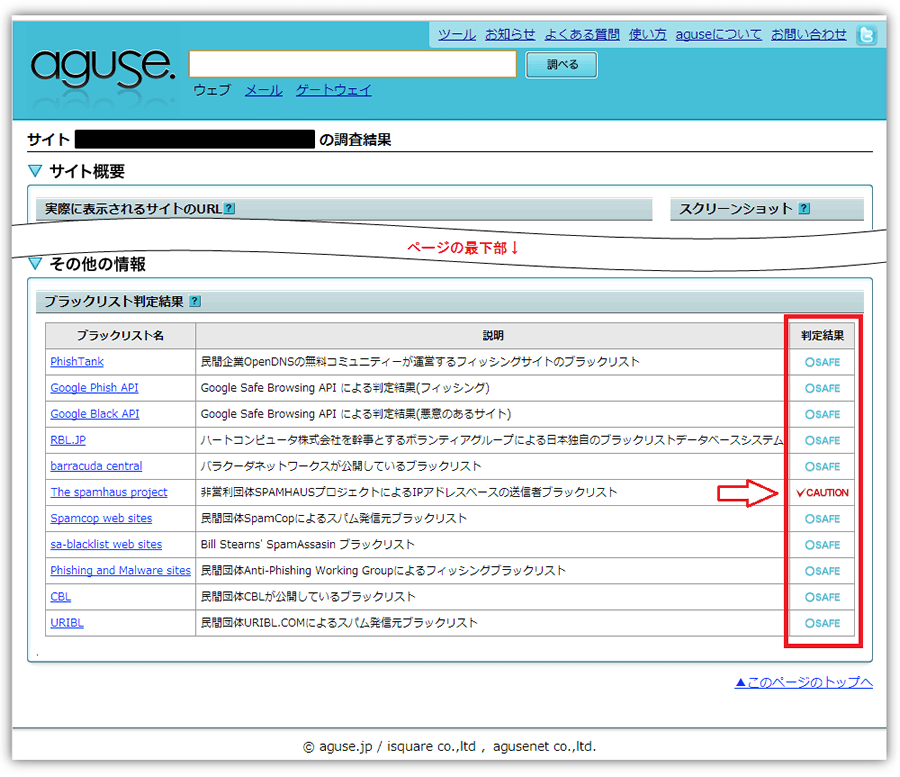Viewport: 900px width, 777px height.
Task: Open help icon beside ブラックリスト判定結果
Action: [x=195, y=301]
